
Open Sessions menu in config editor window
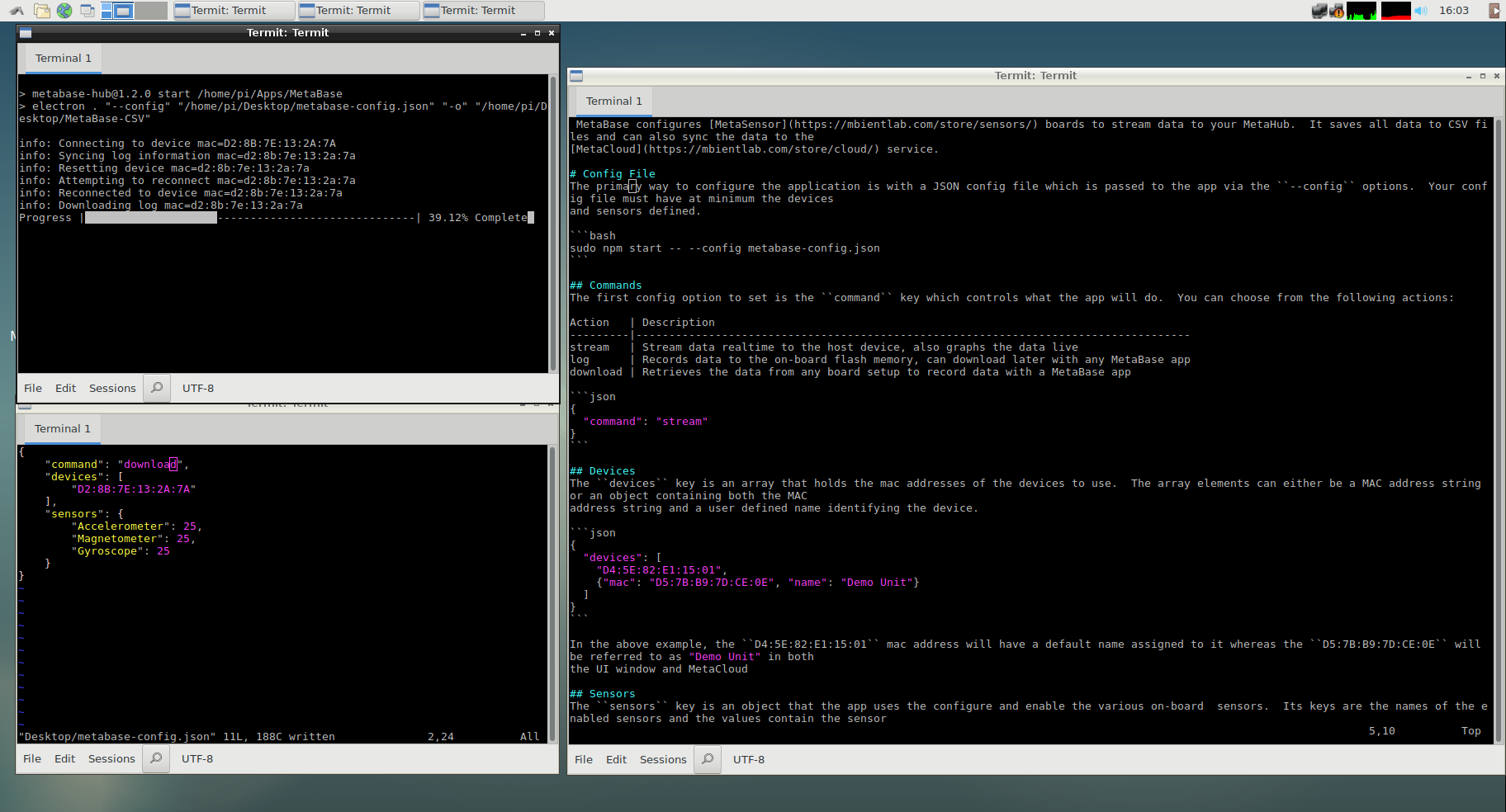(111, 758)
